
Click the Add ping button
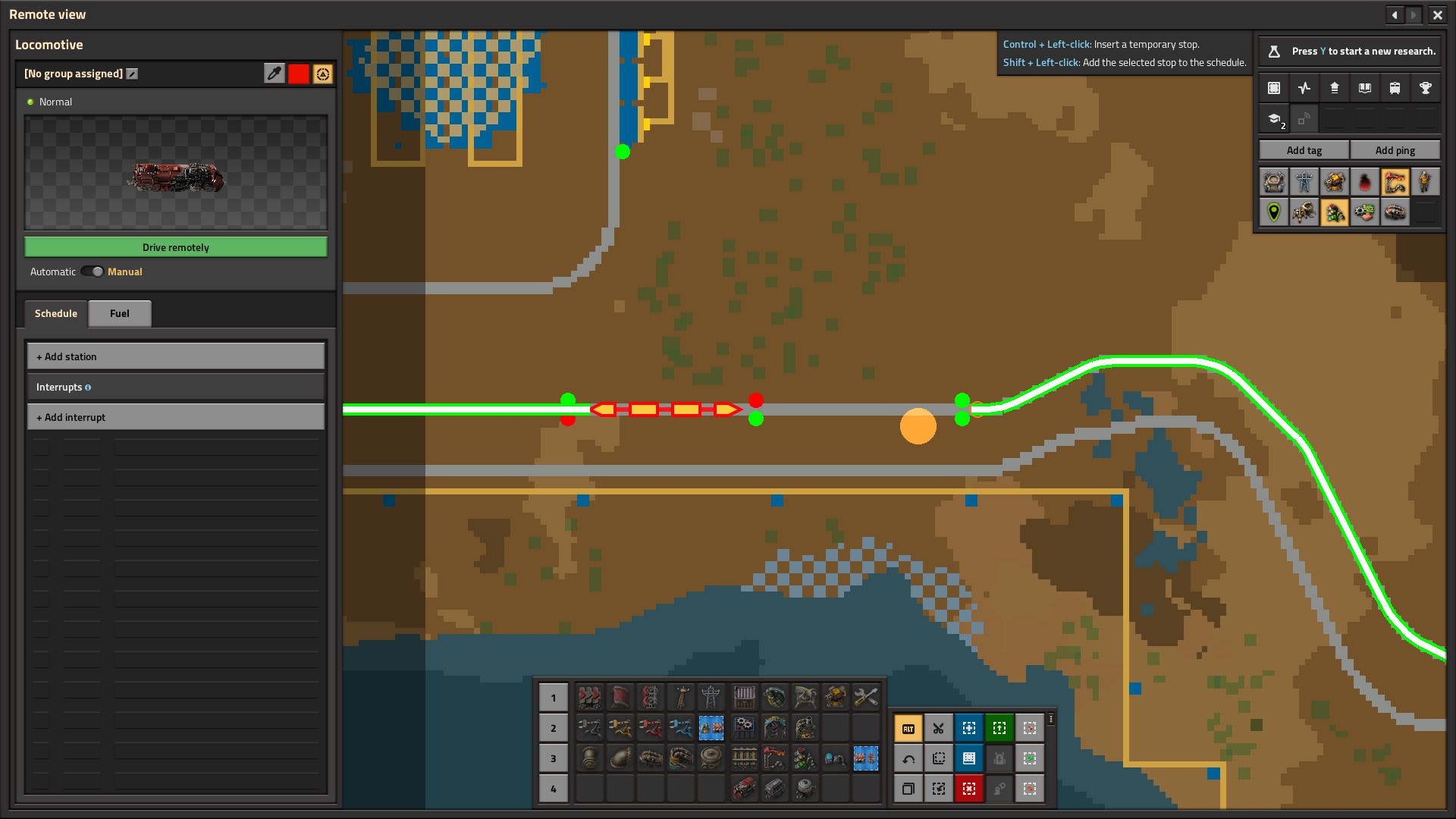point(1396,149)
